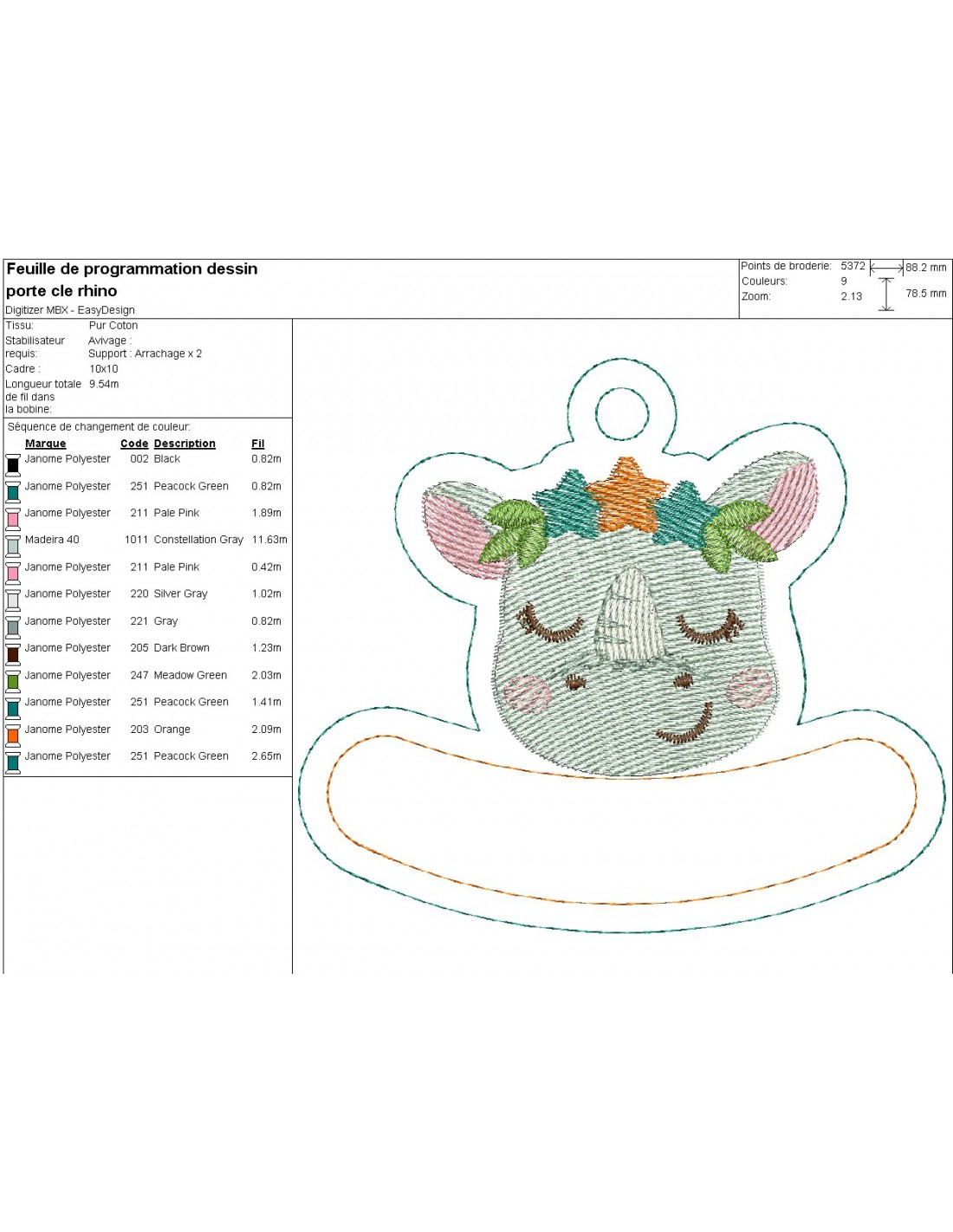Click the hoop size value '10x10'

click(104, 369)
